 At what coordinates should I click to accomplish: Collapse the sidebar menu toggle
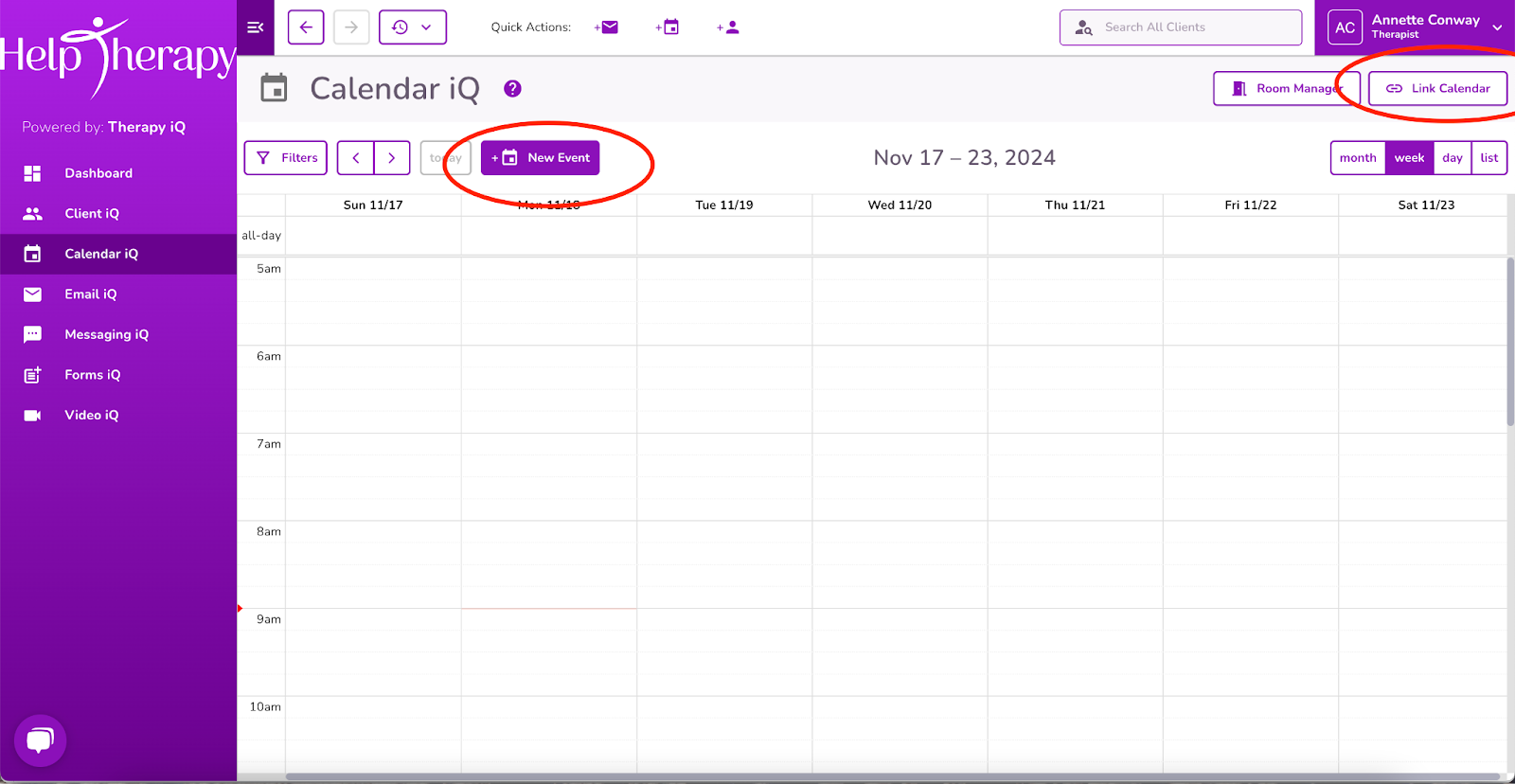point(255,27)
